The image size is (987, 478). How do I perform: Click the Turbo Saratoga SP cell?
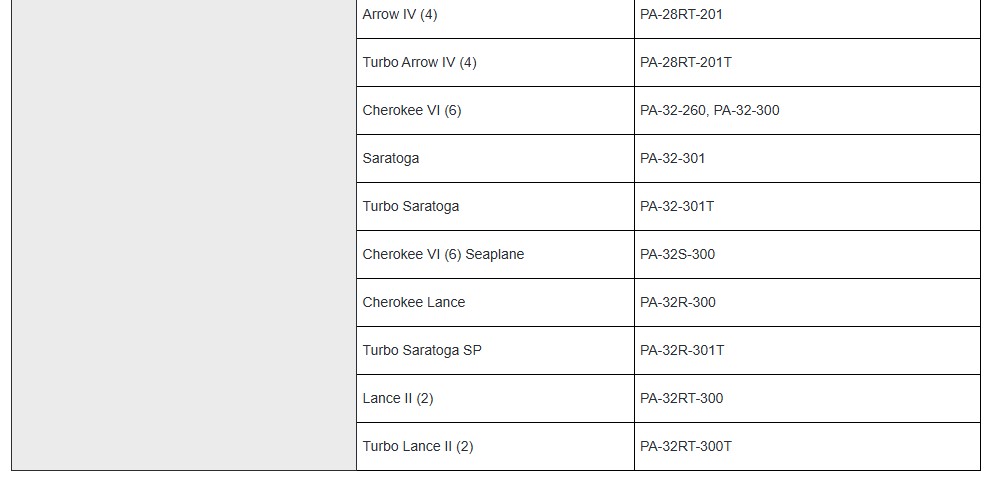click(x=422, y=350)
